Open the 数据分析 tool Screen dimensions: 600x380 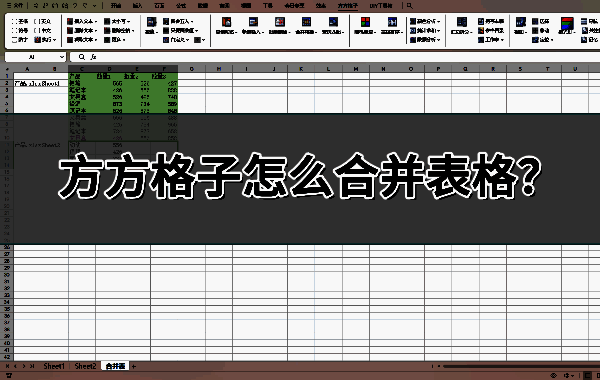pyautogui.click(x=425, y=40)
